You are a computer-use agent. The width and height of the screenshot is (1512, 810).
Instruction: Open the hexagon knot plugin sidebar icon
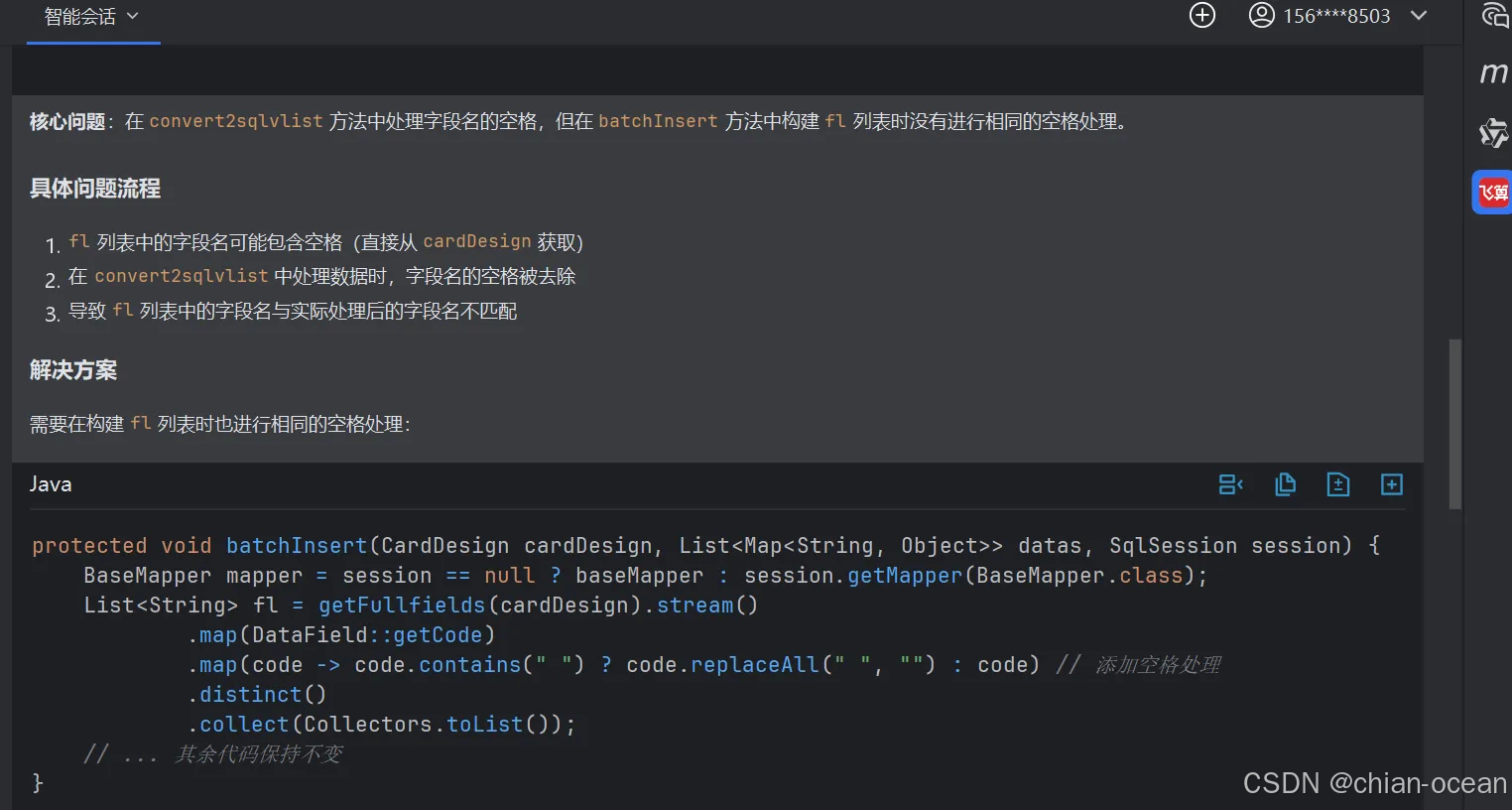click(1493, 132)
